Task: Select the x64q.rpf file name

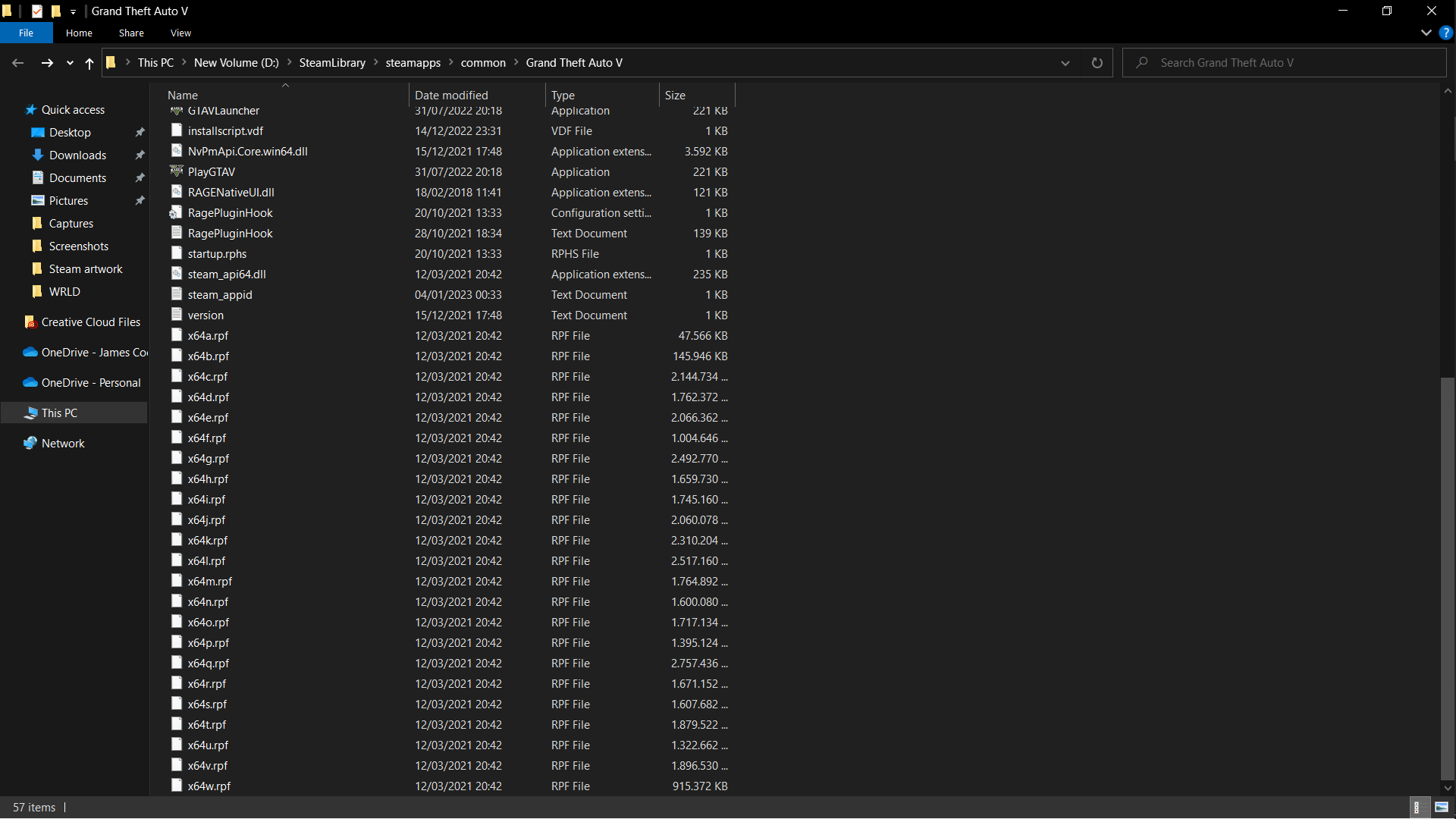Action: tap(209, 664)
